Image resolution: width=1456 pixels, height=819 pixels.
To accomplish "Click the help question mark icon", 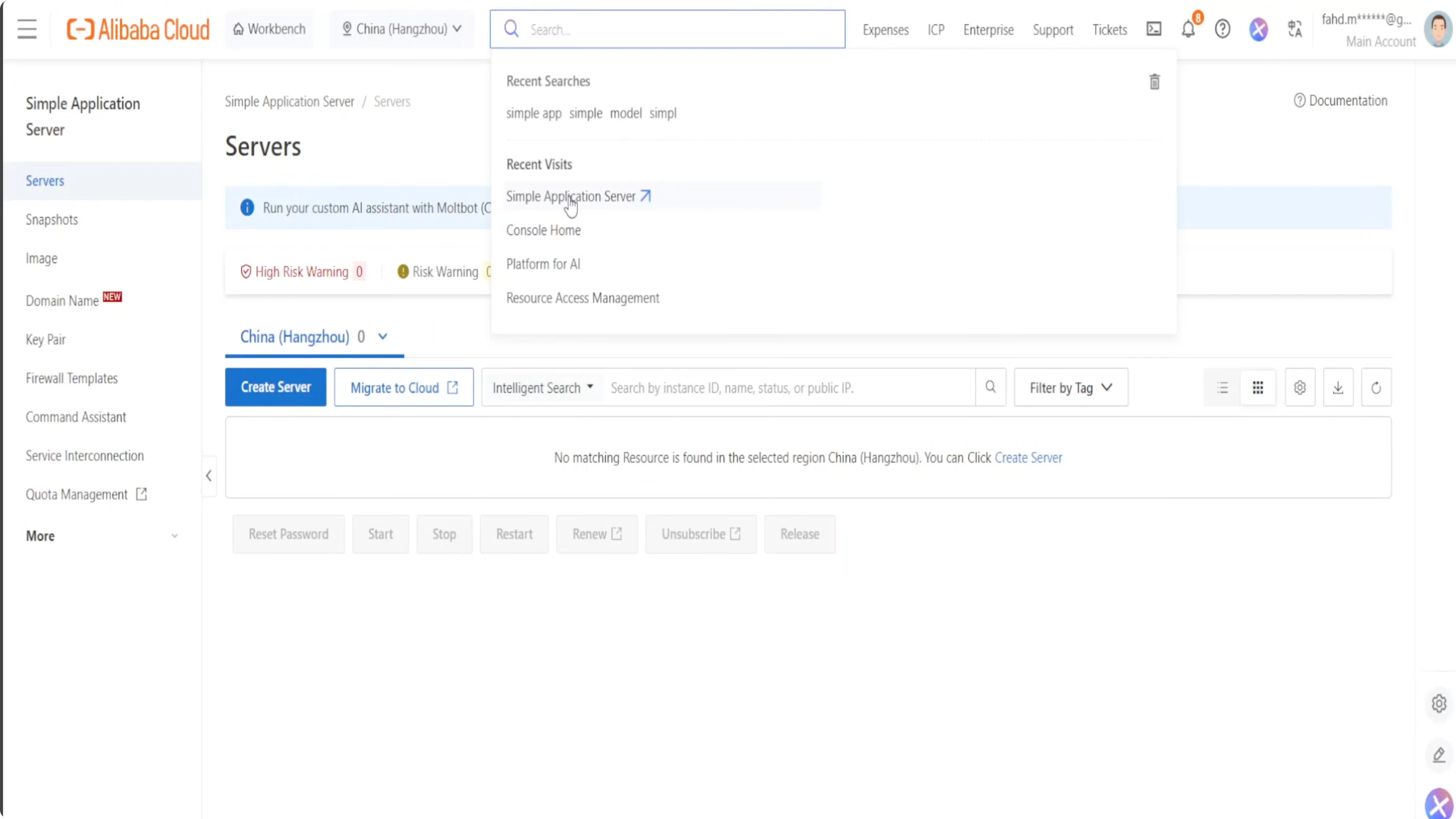I will pos(1222,29).
